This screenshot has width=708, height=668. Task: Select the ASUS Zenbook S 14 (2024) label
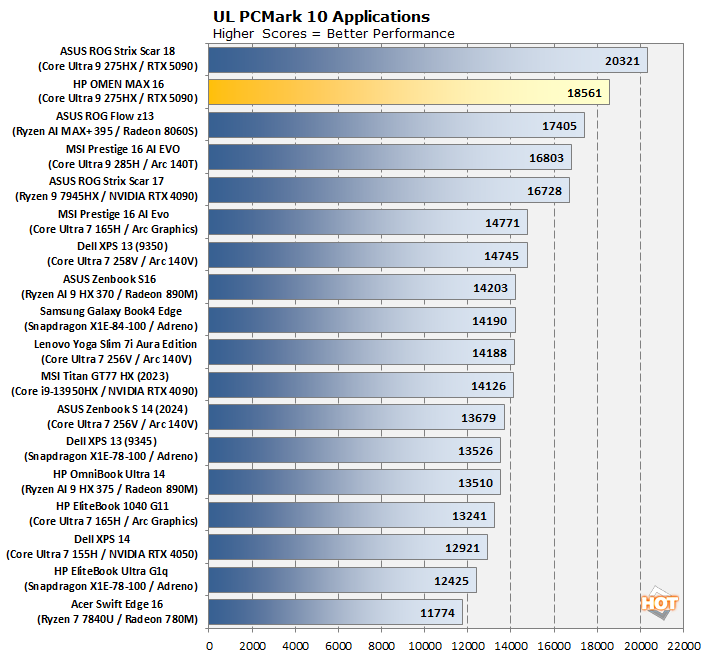click(122, 417)
